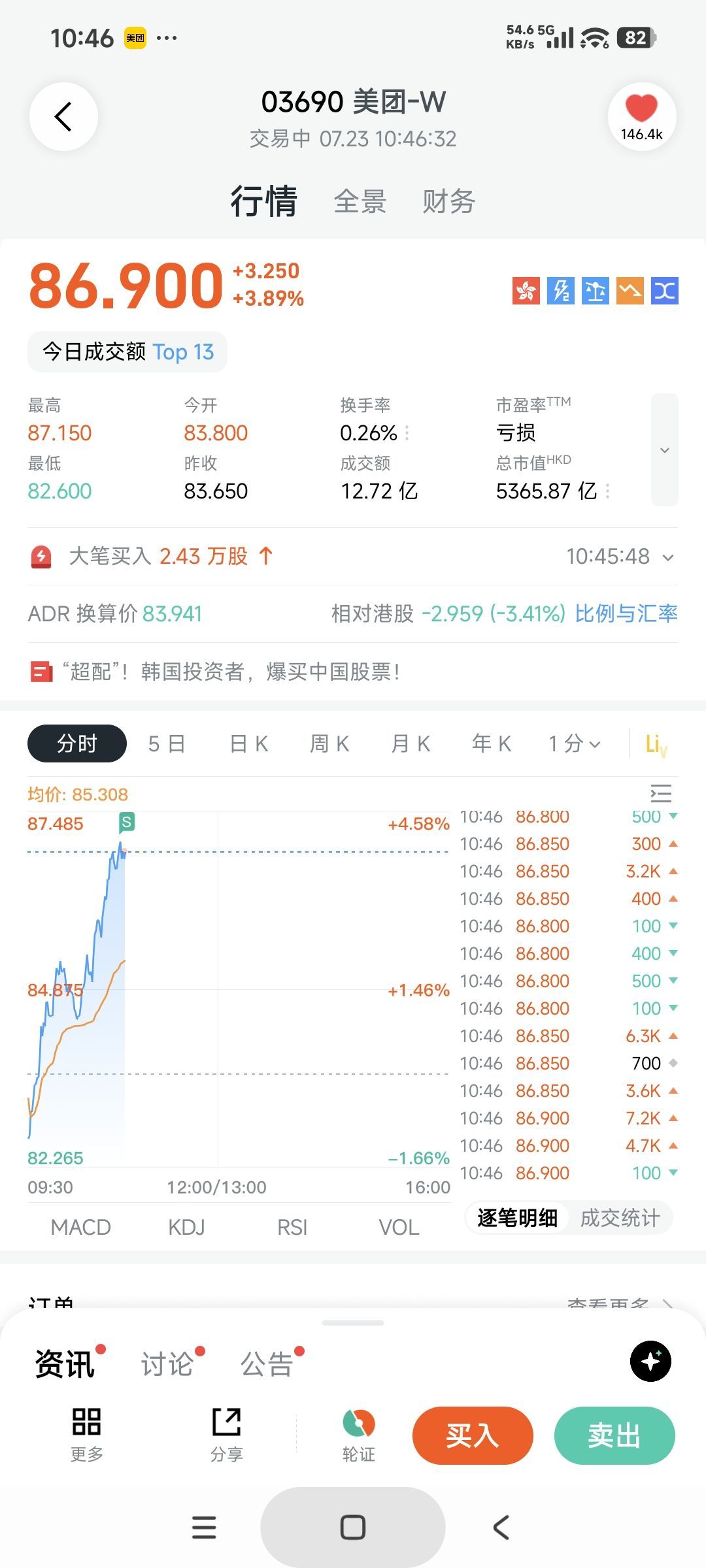Tap the green S marker on chart
Screen dimensions: 706x1568
127,822
